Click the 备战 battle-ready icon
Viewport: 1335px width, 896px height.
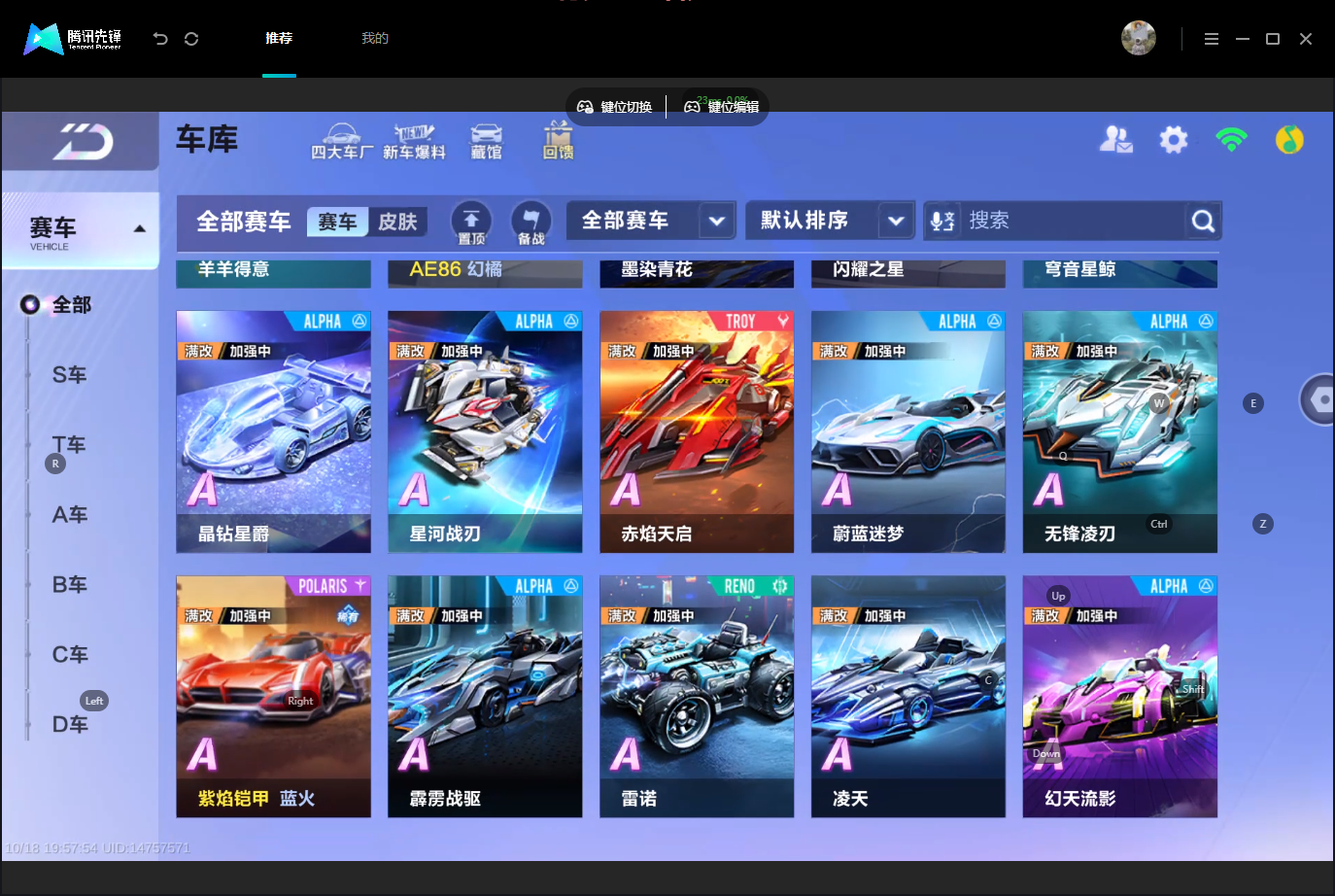point(531,223)
